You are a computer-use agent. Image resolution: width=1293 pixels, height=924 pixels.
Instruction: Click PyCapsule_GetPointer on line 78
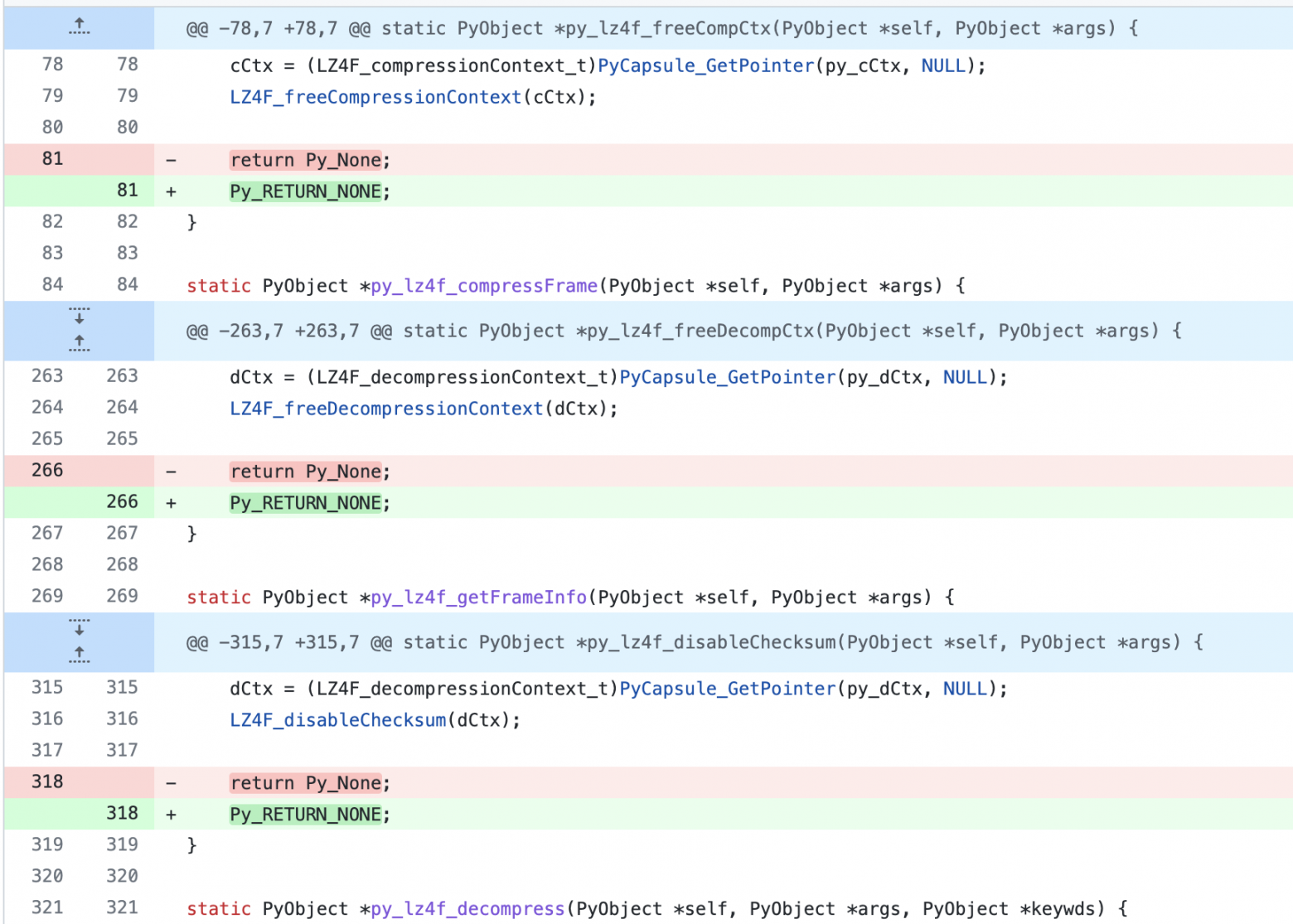coord(706,65)
